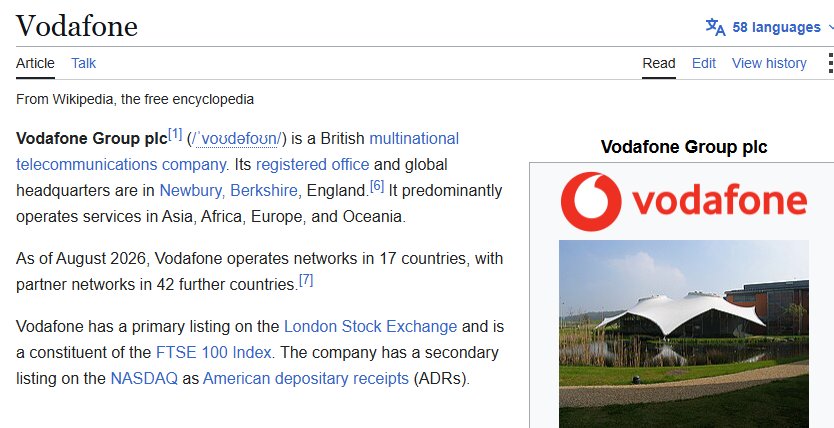This screenshot has height=428, width=834.
Task: Open the multinational link
Action: [x=414, y=139]
